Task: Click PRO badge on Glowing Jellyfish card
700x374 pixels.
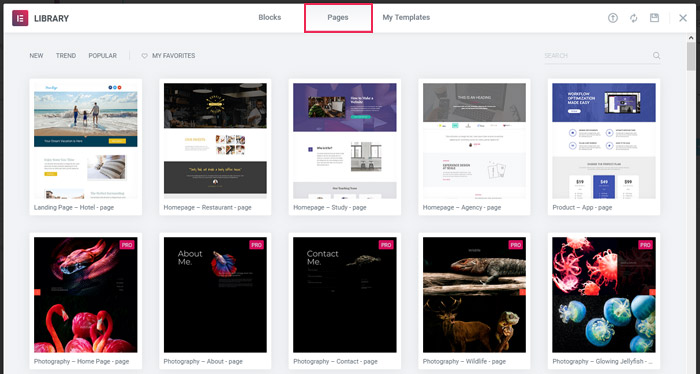Action: [646, 245]
